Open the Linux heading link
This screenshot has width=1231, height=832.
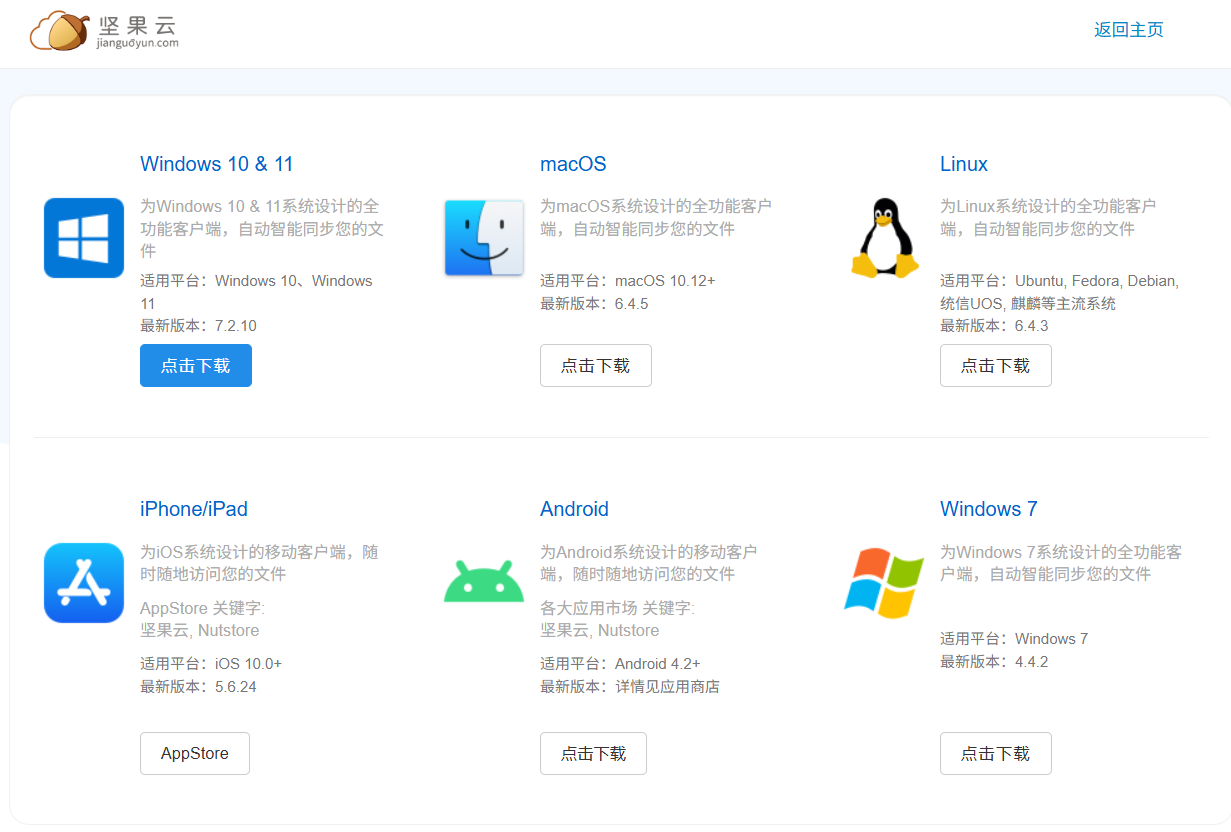[964, 164]
